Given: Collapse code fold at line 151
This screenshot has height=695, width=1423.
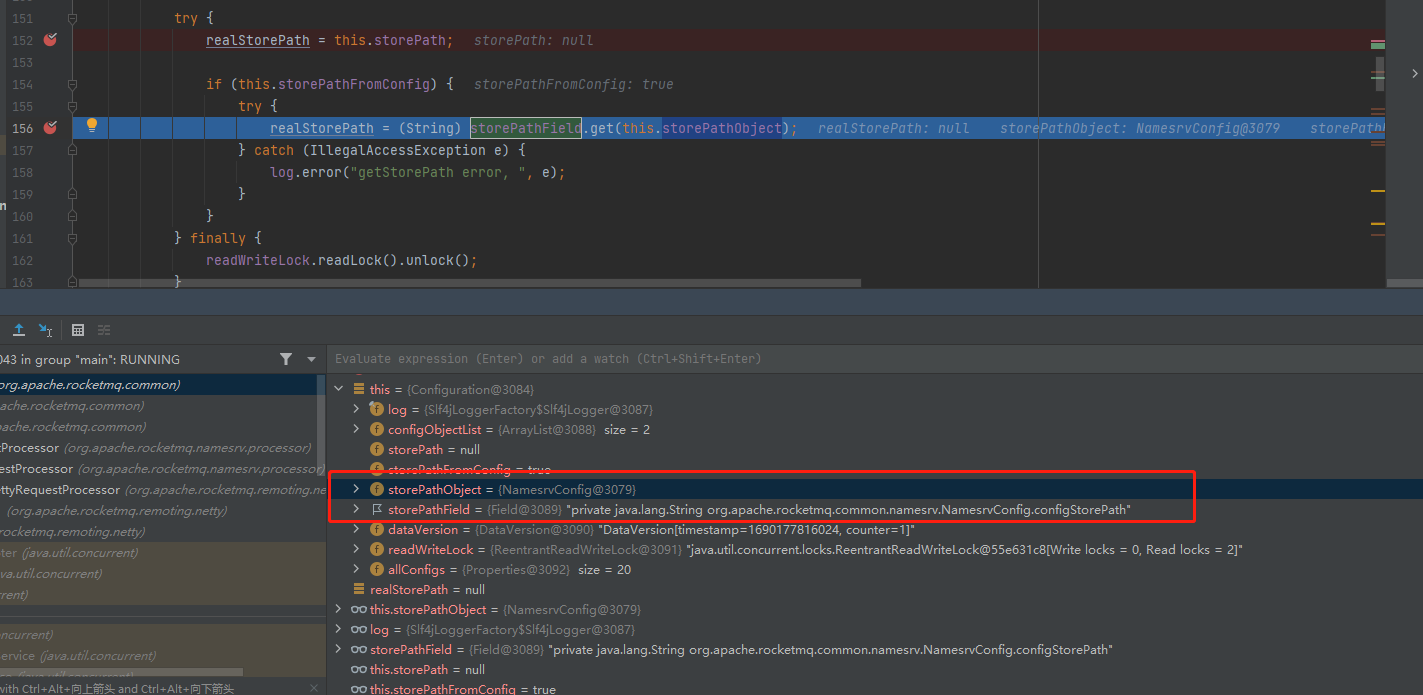Looking at the screenshot, I should [x=72, y=18].
